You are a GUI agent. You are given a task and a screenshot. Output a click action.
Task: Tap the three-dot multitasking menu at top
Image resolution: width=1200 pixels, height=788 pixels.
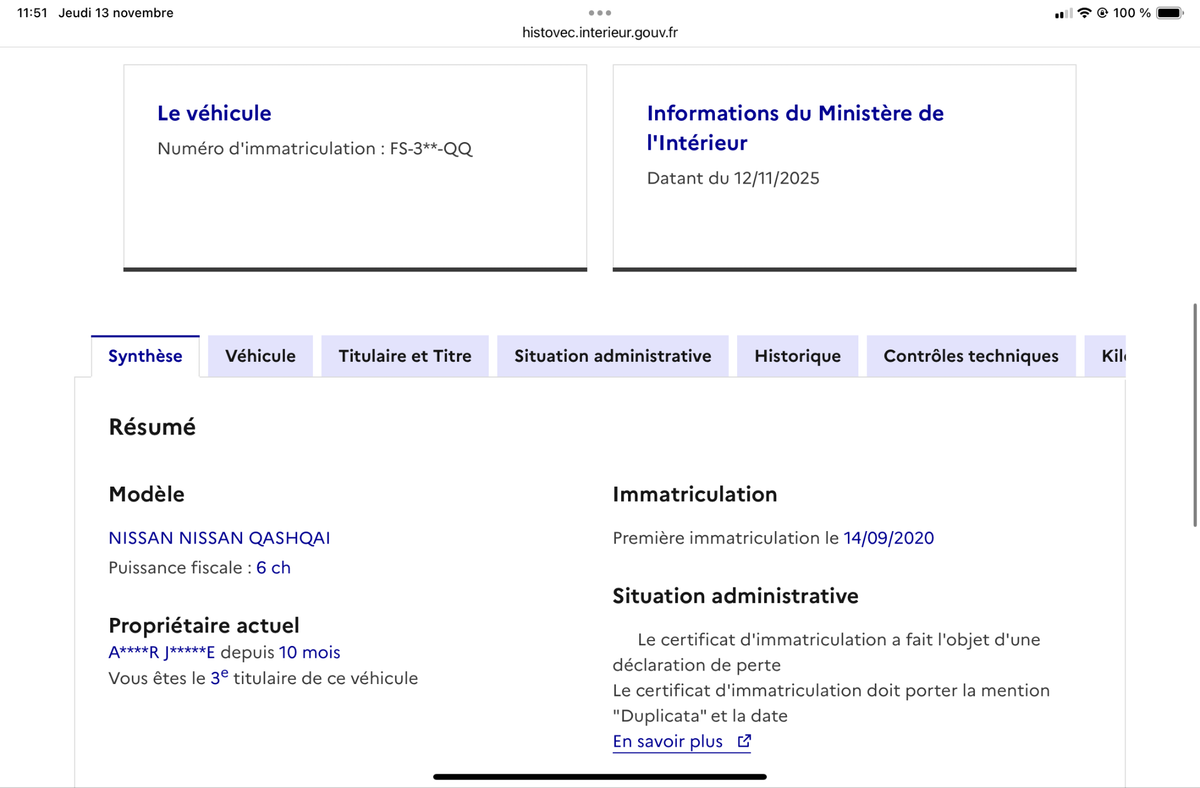pyautogui.click(x=600, y=13)
